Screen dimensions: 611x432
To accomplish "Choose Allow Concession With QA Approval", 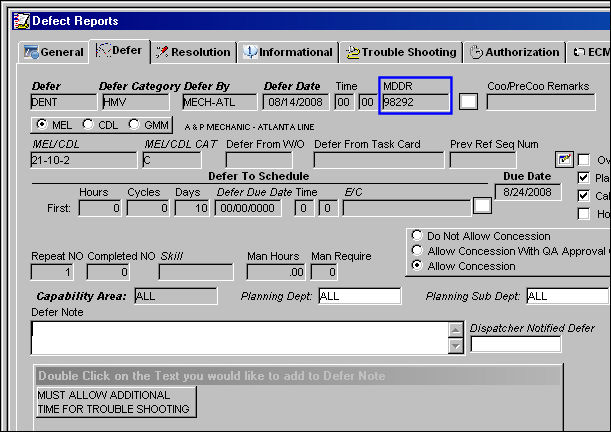I will click(x=417, y=250).
